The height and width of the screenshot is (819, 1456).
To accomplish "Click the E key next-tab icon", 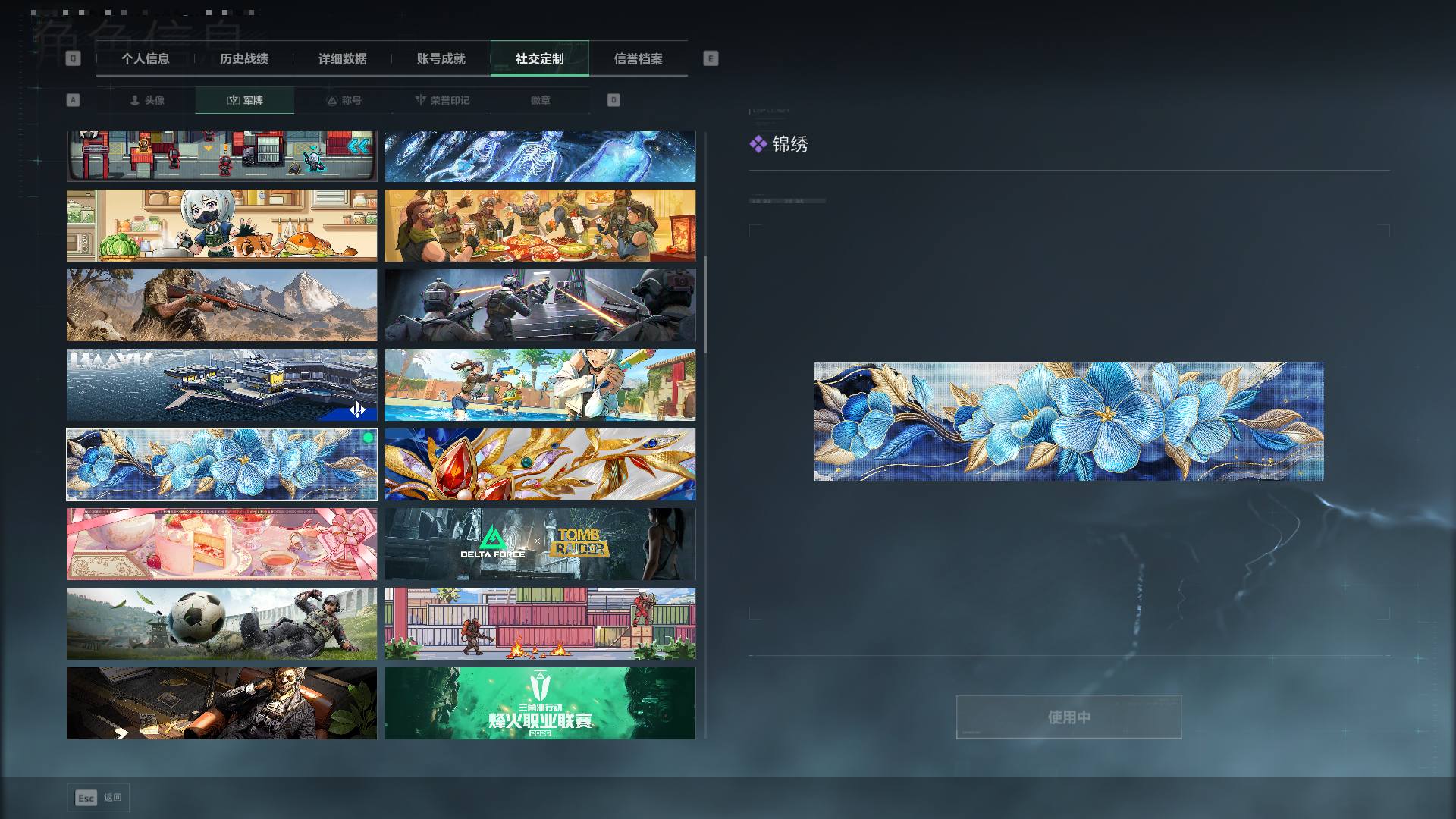I will click(x=711, y=58).
